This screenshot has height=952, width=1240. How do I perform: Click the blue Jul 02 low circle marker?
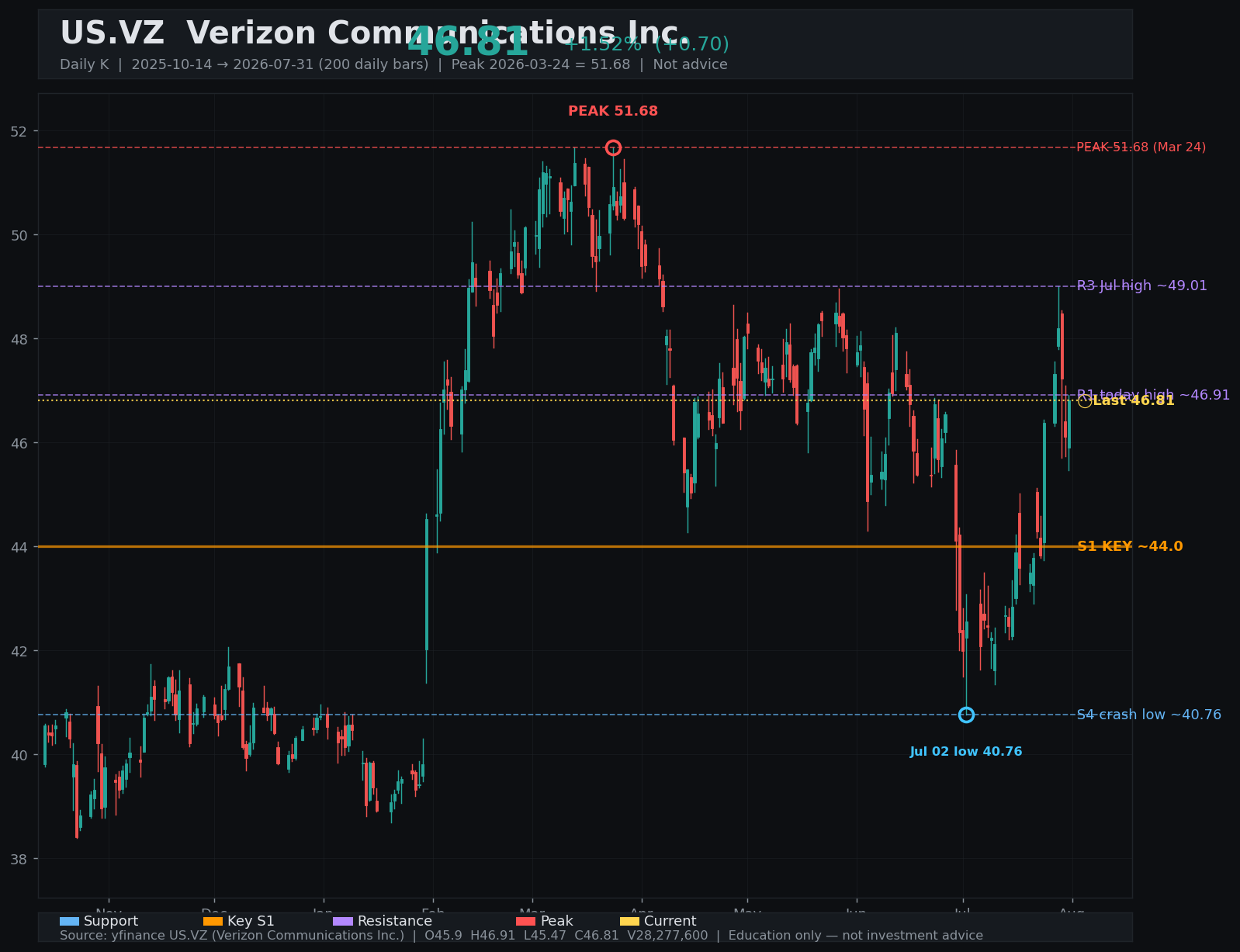tap(966, 715)
